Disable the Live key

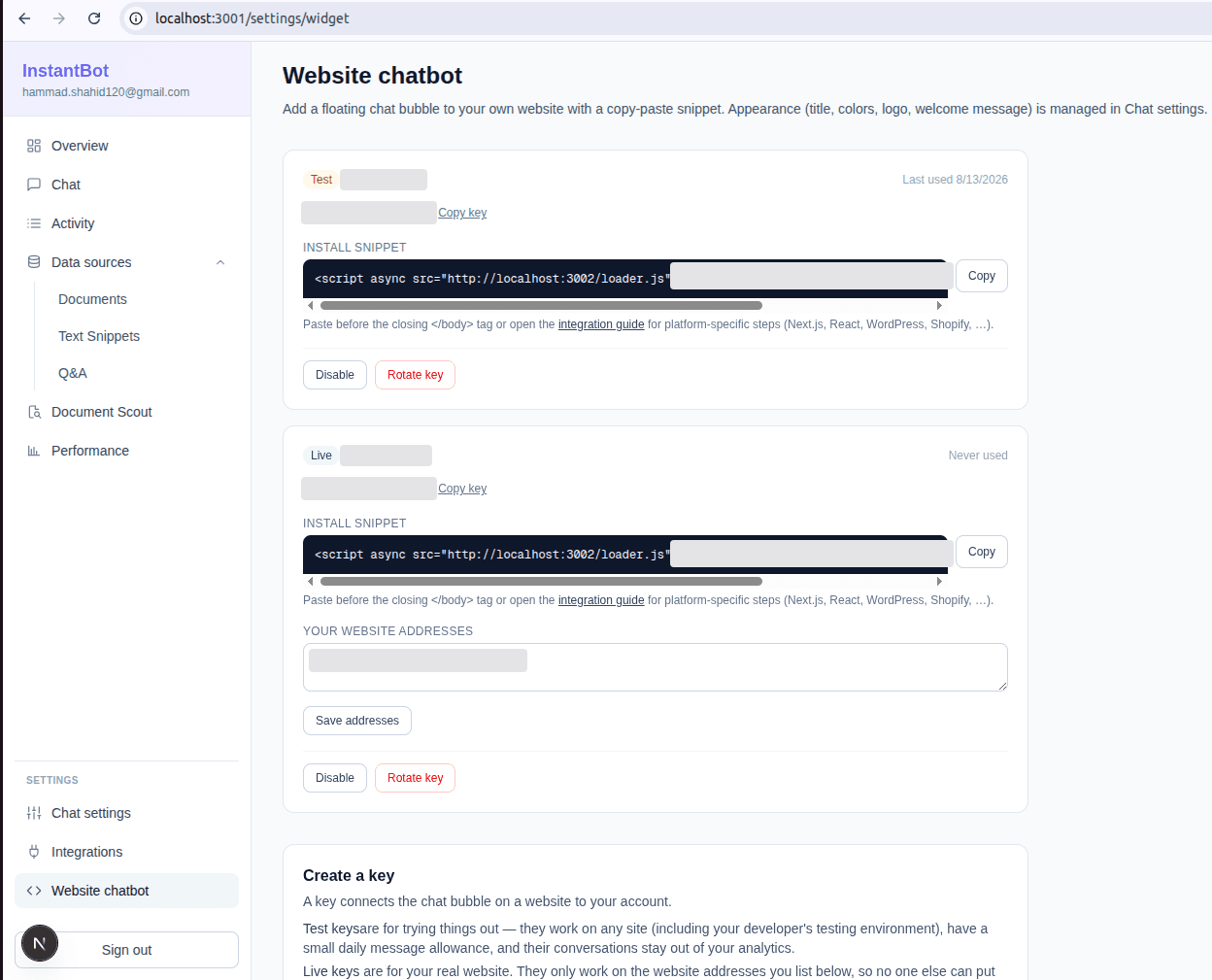tap(335, 778)
